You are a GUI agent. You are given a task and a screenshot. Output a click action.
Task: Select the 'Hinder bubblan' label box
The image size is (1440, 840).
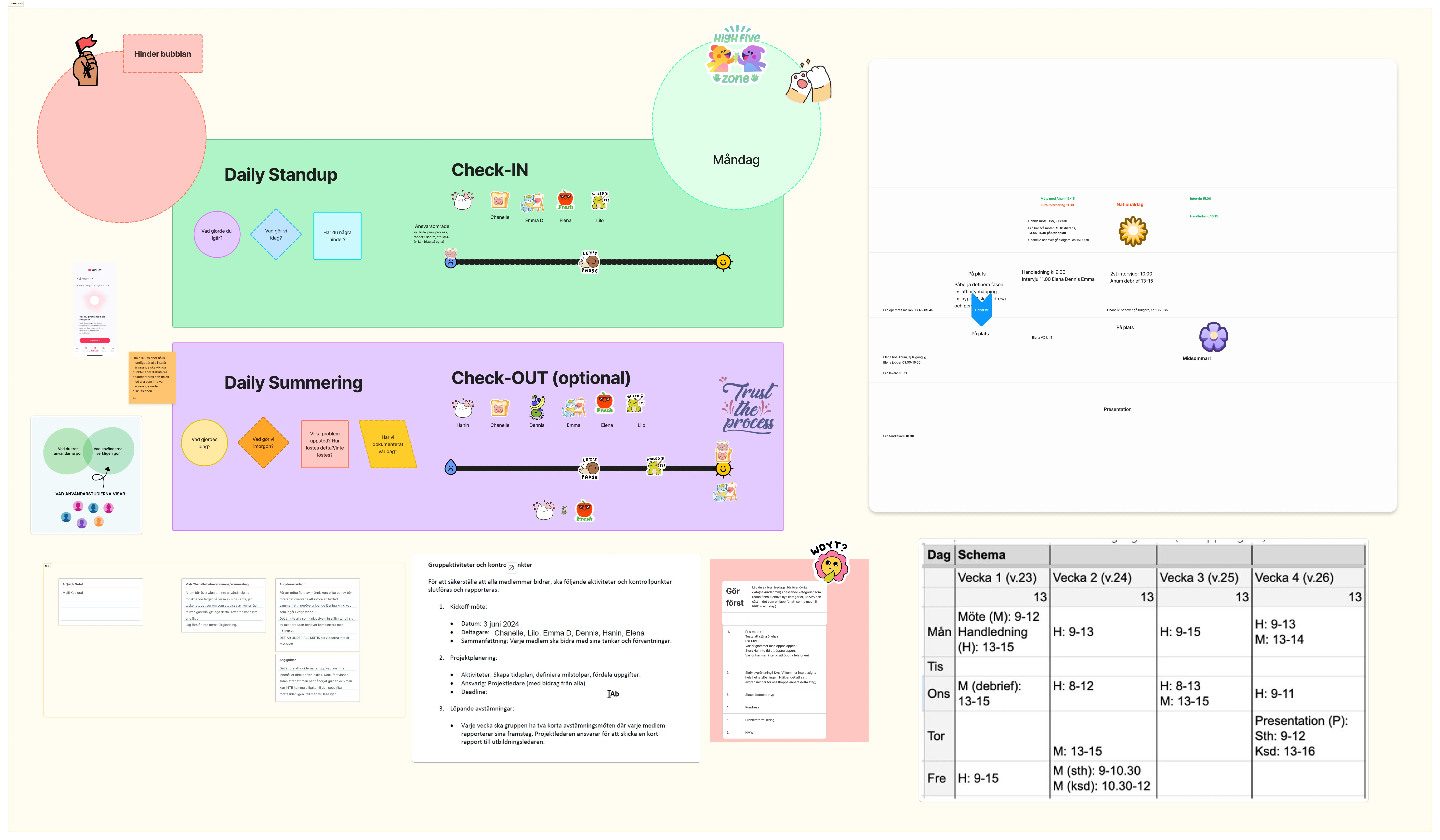click(x=163, y=54)
